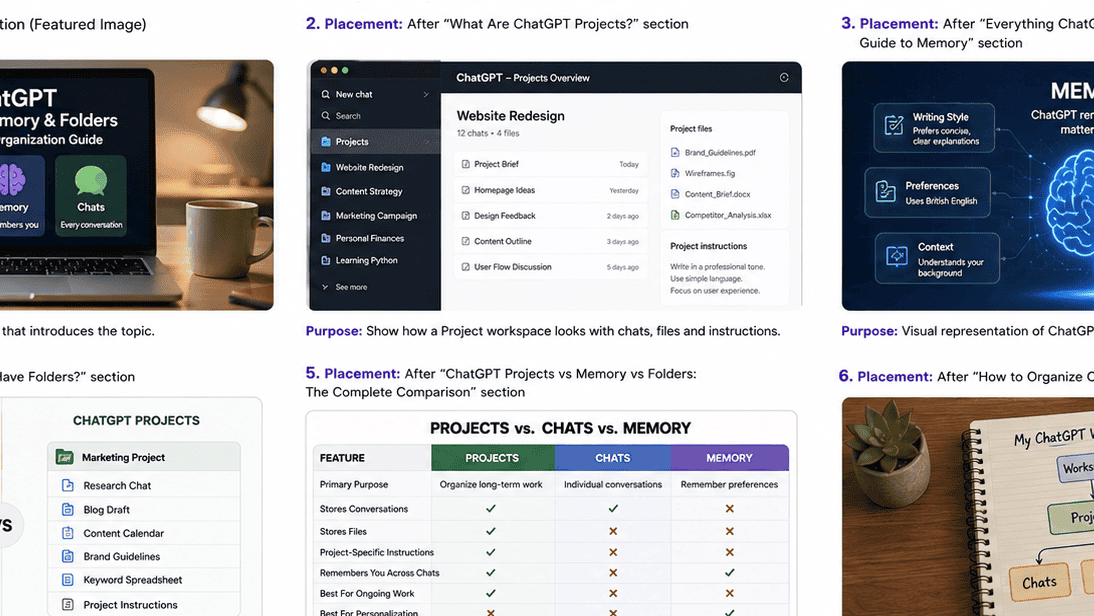
Task: Click the User Flow Discussion chat icon
Action: [x=465, y=266]
